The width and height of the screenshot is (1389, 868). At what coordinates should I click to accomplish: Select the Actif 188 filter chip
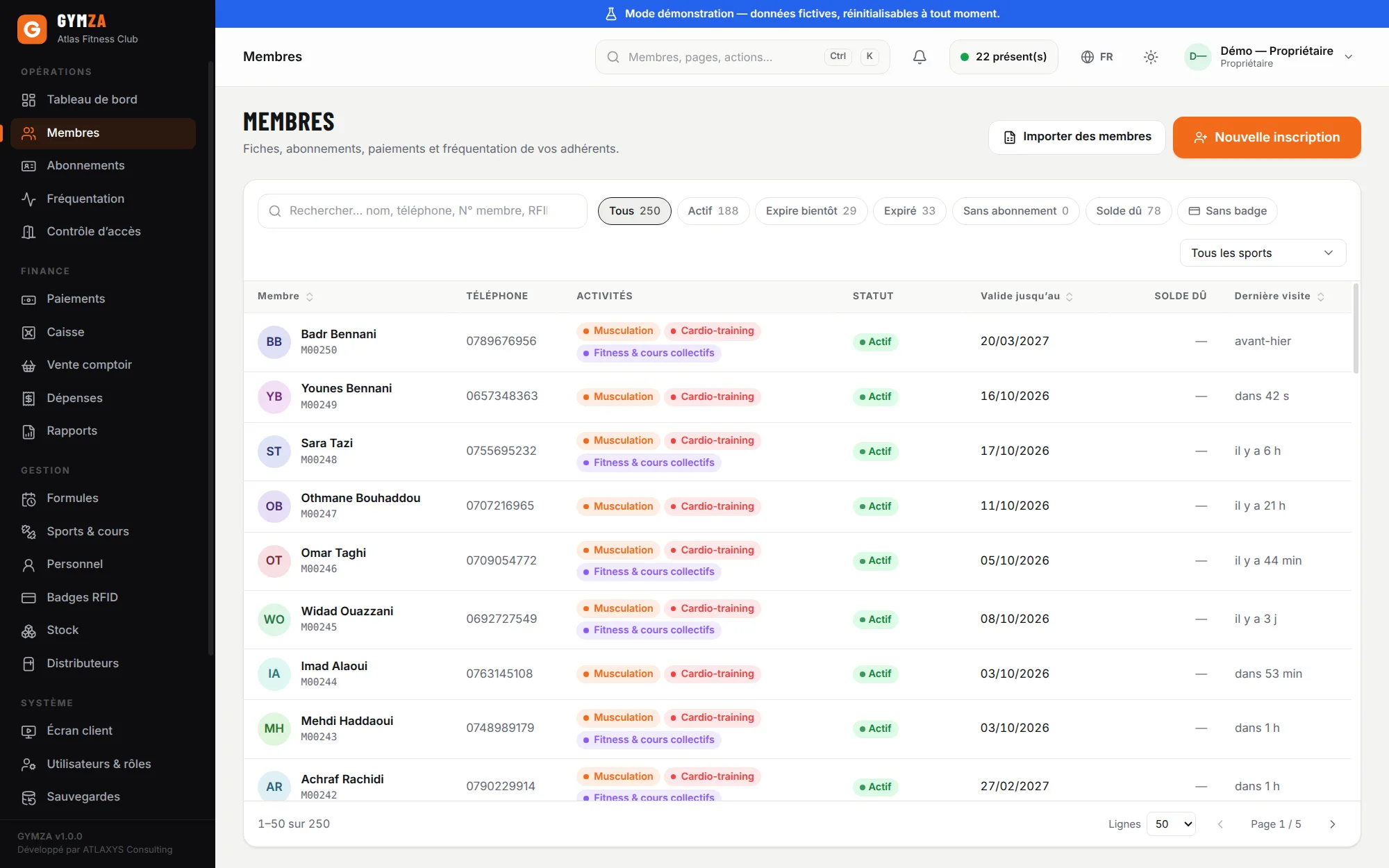[713, 211]
